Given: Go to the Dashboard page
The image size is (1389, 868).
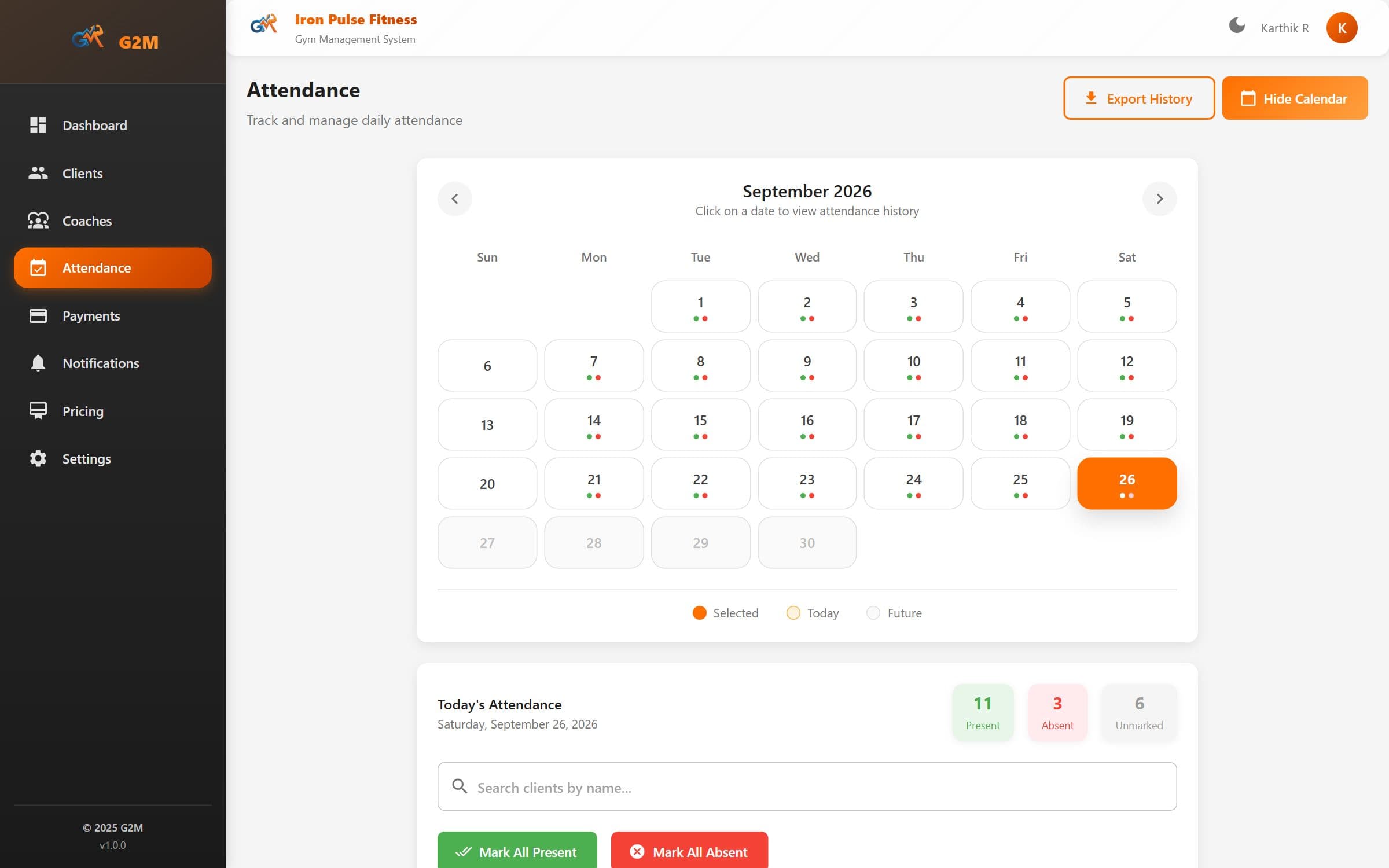Looking at the screenshot, I should pyautogui.click(x=113, y=125).
